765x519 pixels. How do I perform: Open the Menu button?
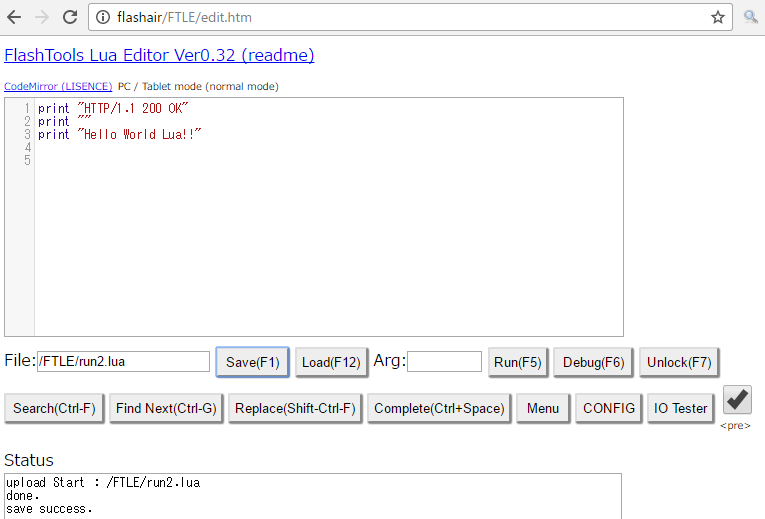pos(543,408)
